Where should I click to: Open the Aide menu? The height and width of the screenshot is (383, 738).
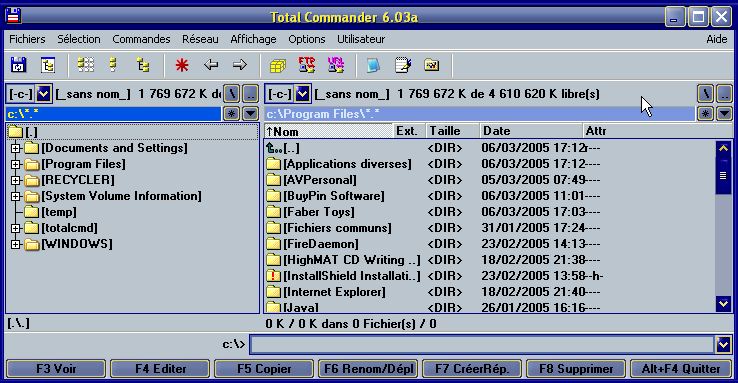click(716, 39)
